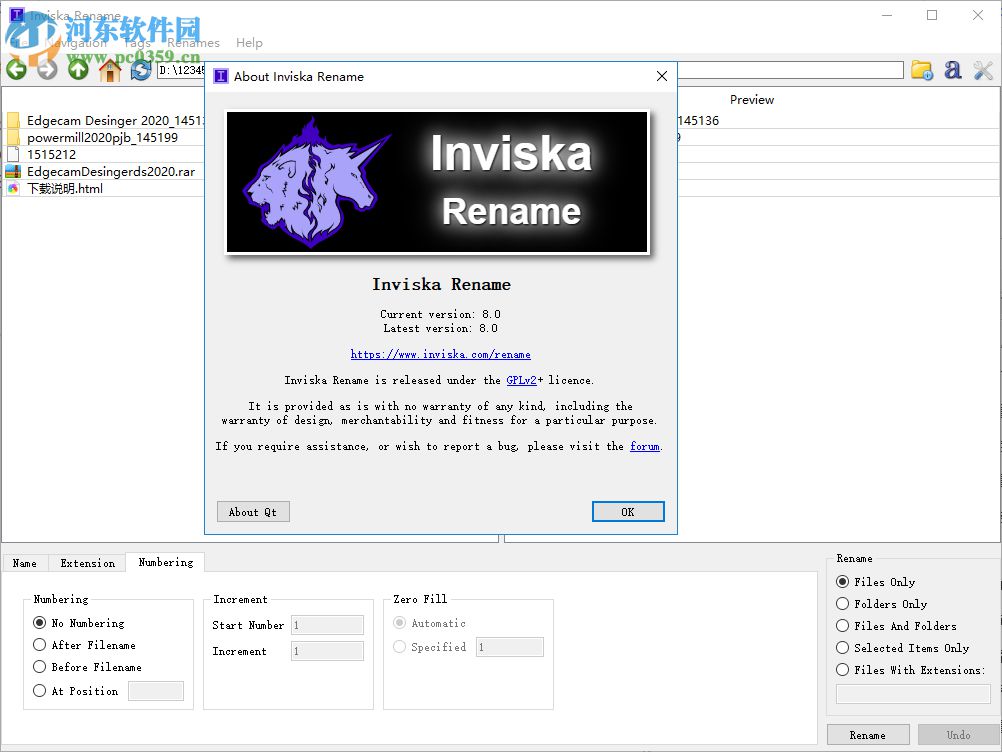Switch to the Extension tab
Viewport: 1002px width, 752px height.
86,563
